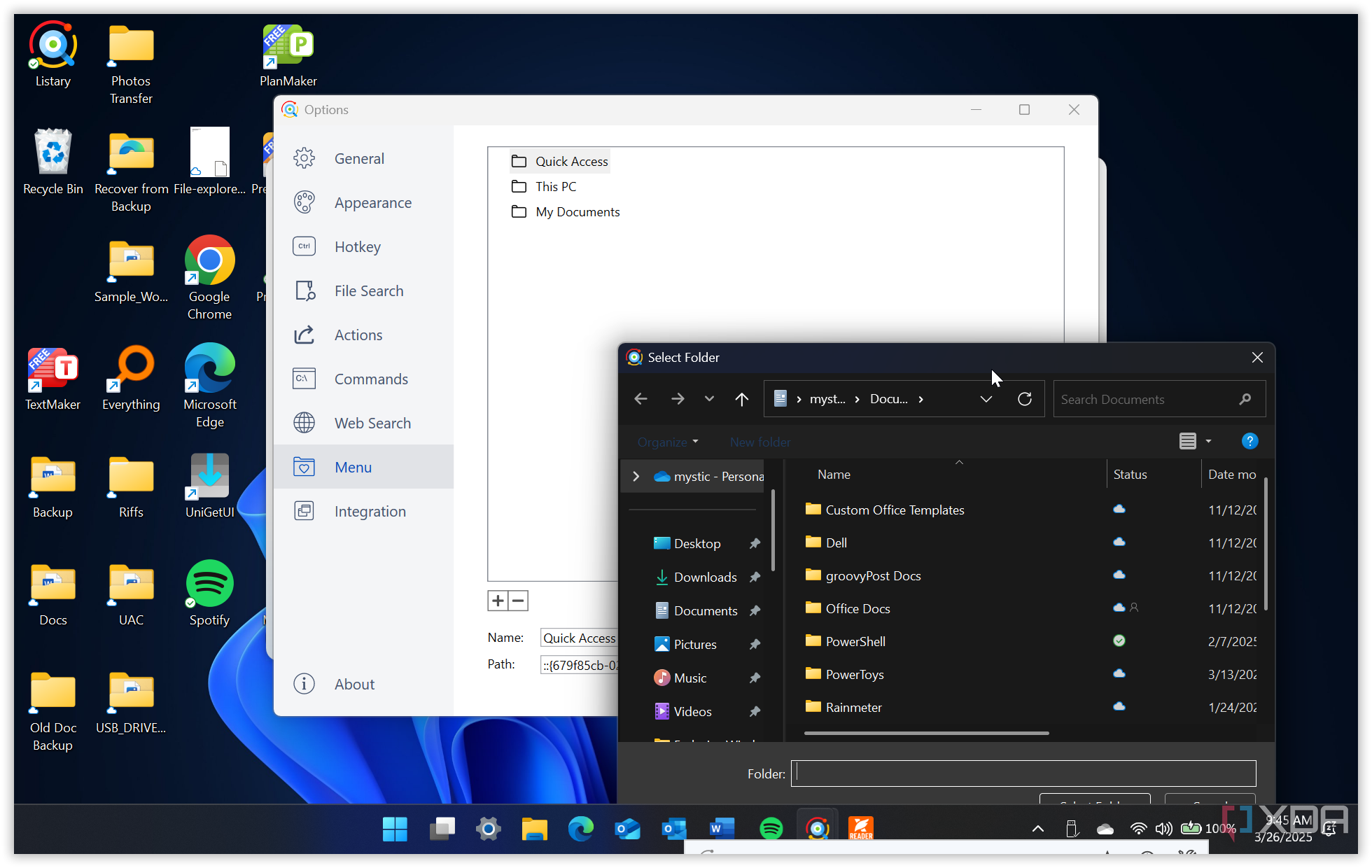Screen dimensions: 1372x868
Task: Open the Integration settings section
Action: click(363, 512)
